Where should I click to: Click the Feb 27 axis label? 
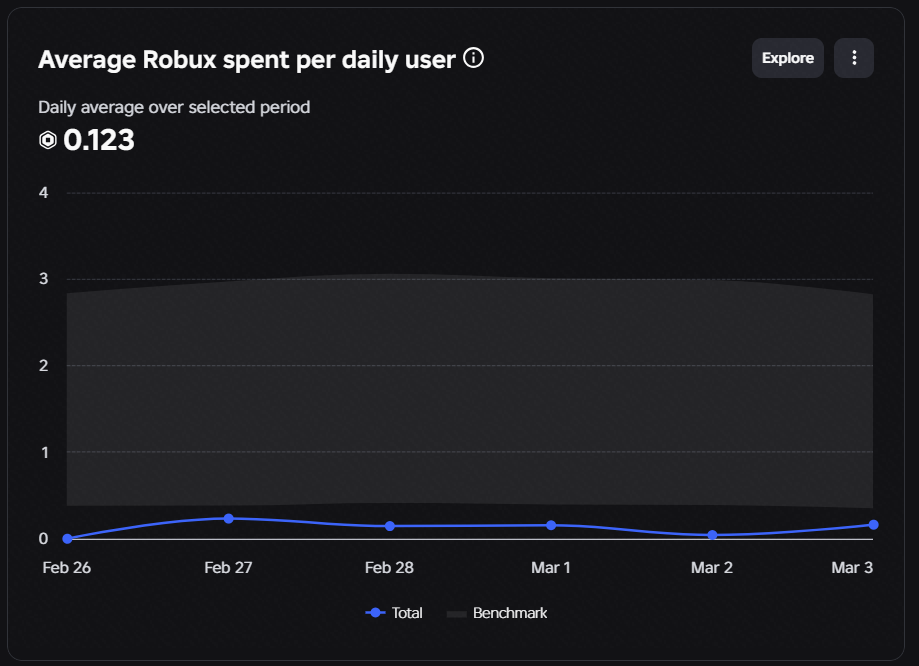[228, 568]
